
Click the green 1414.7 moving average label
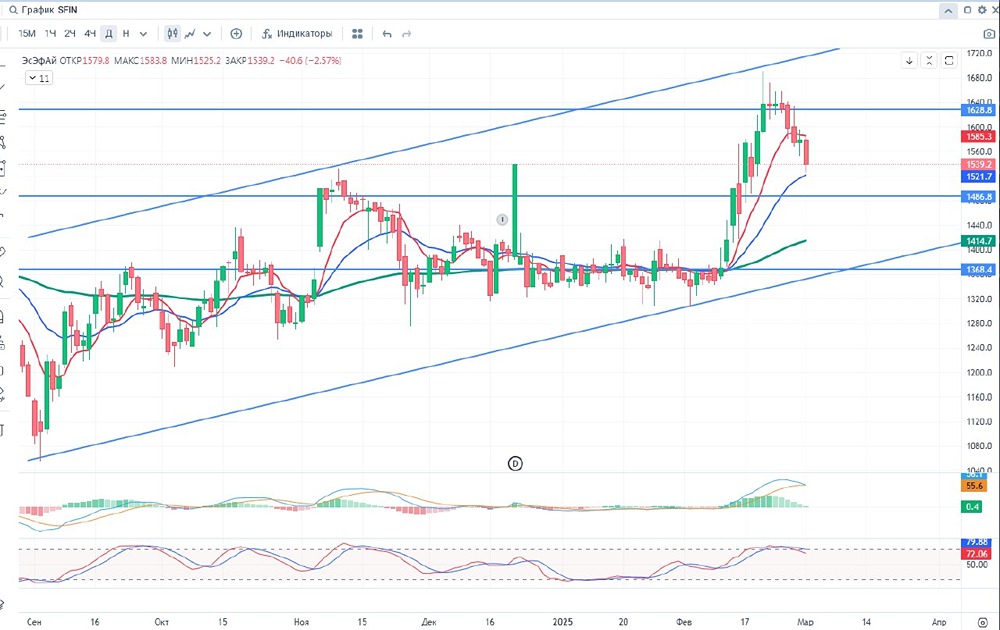click(x=979, y=241)
